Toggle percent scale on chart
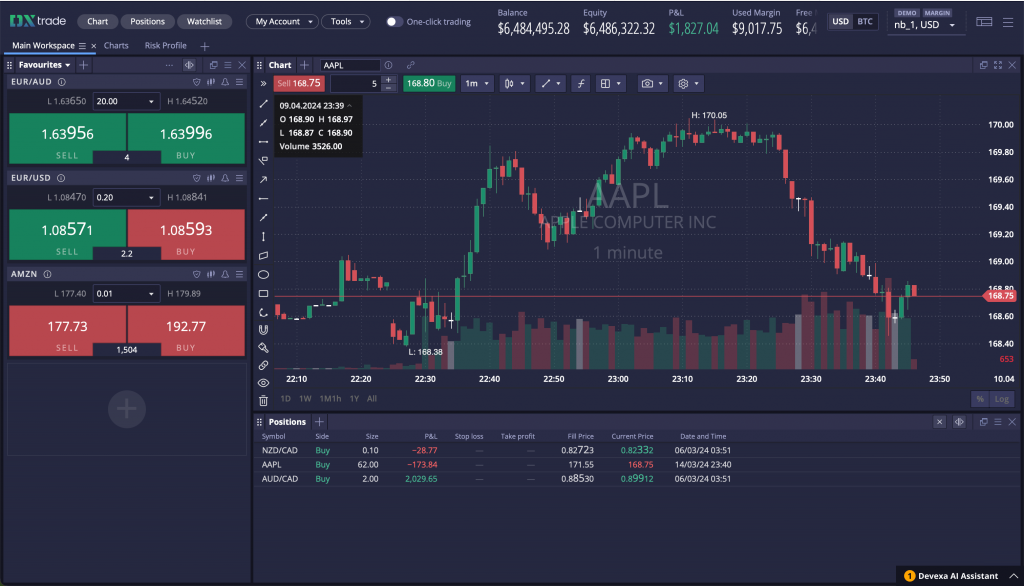Screen dimensions: 1024x586 980,399
